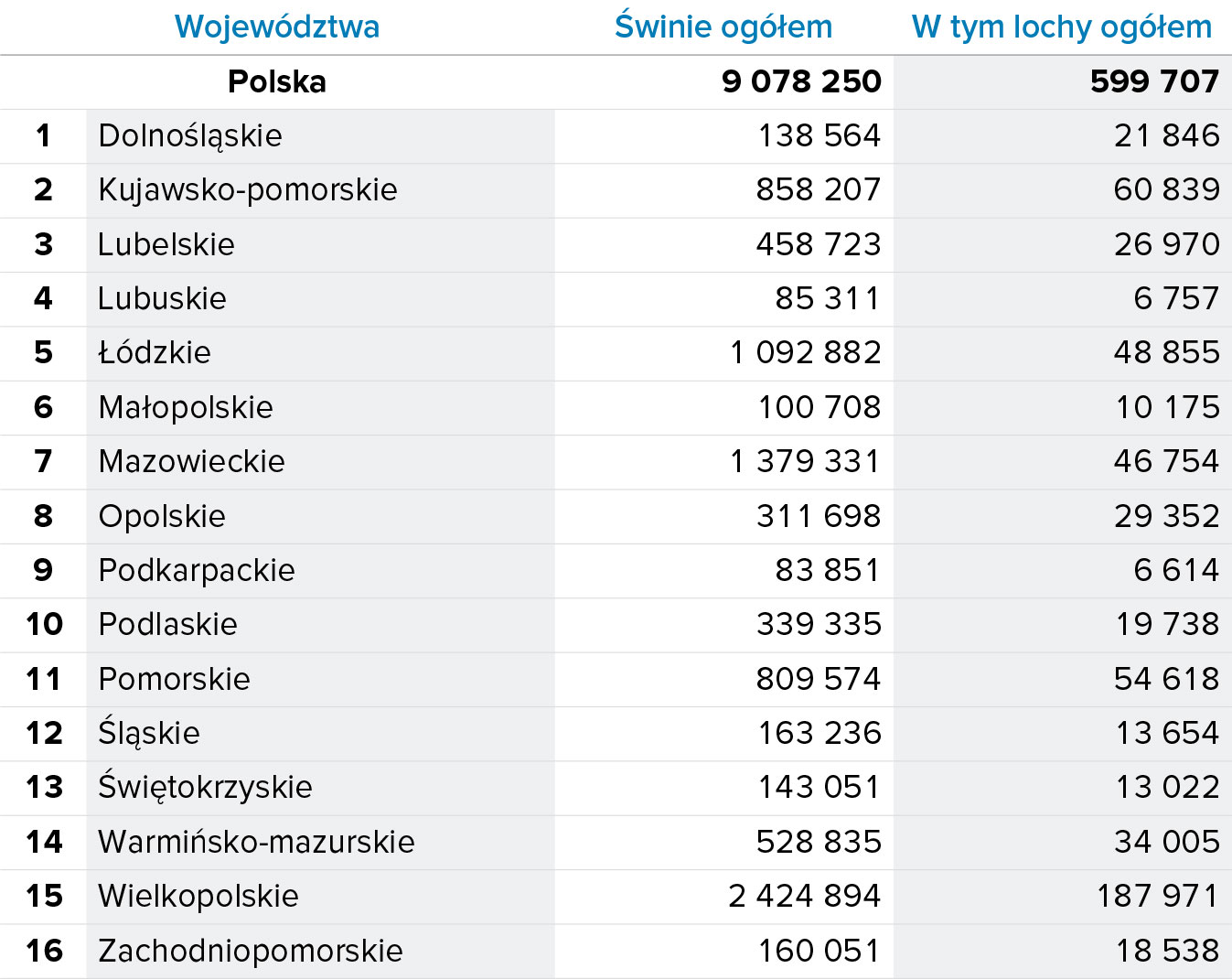This screenshot has height=979, width=1232.
Task: Click the Województwa column header
Action: (x=277, y=27)
